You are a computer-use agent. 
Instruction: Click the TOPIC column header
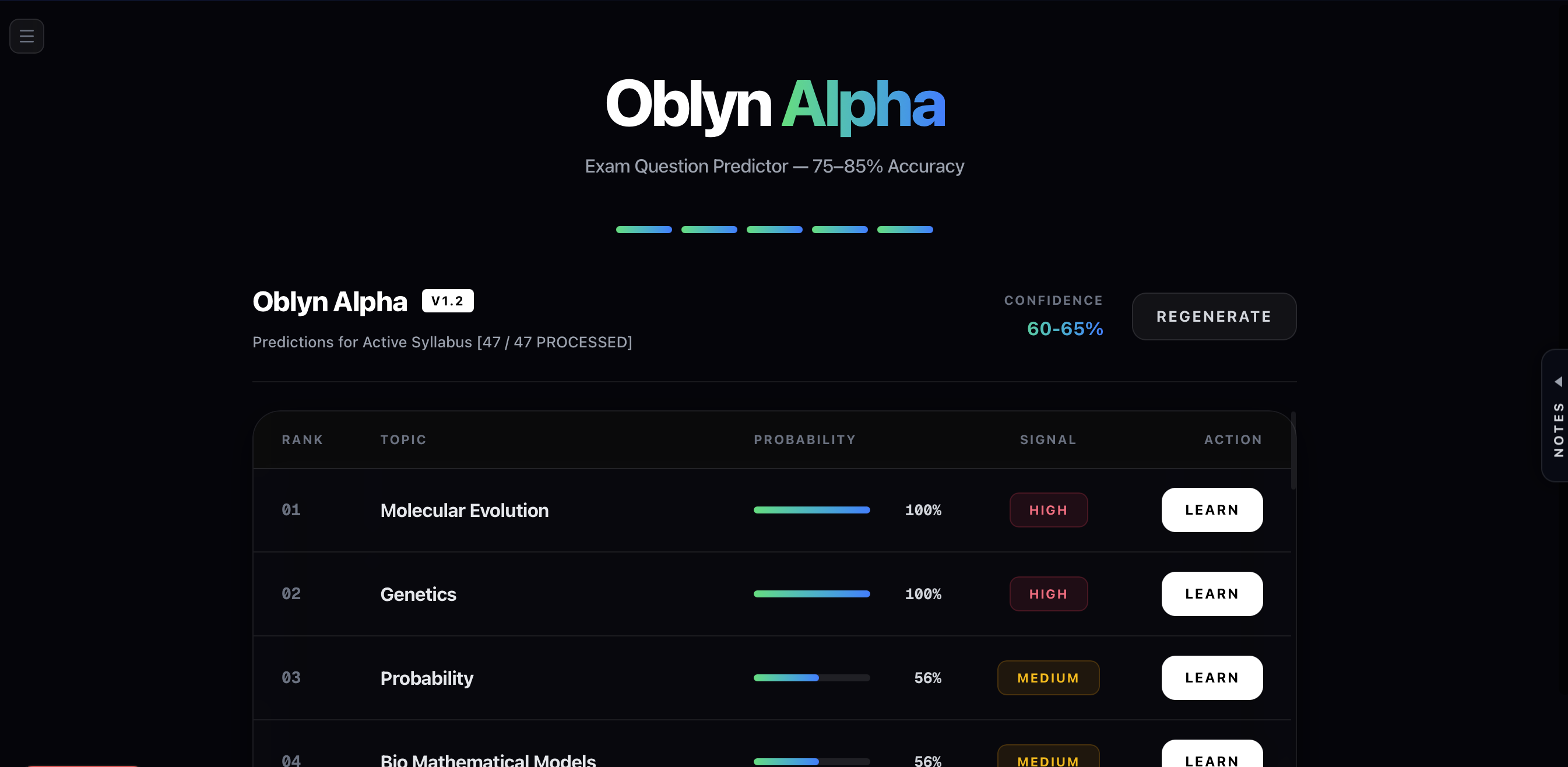403,439
